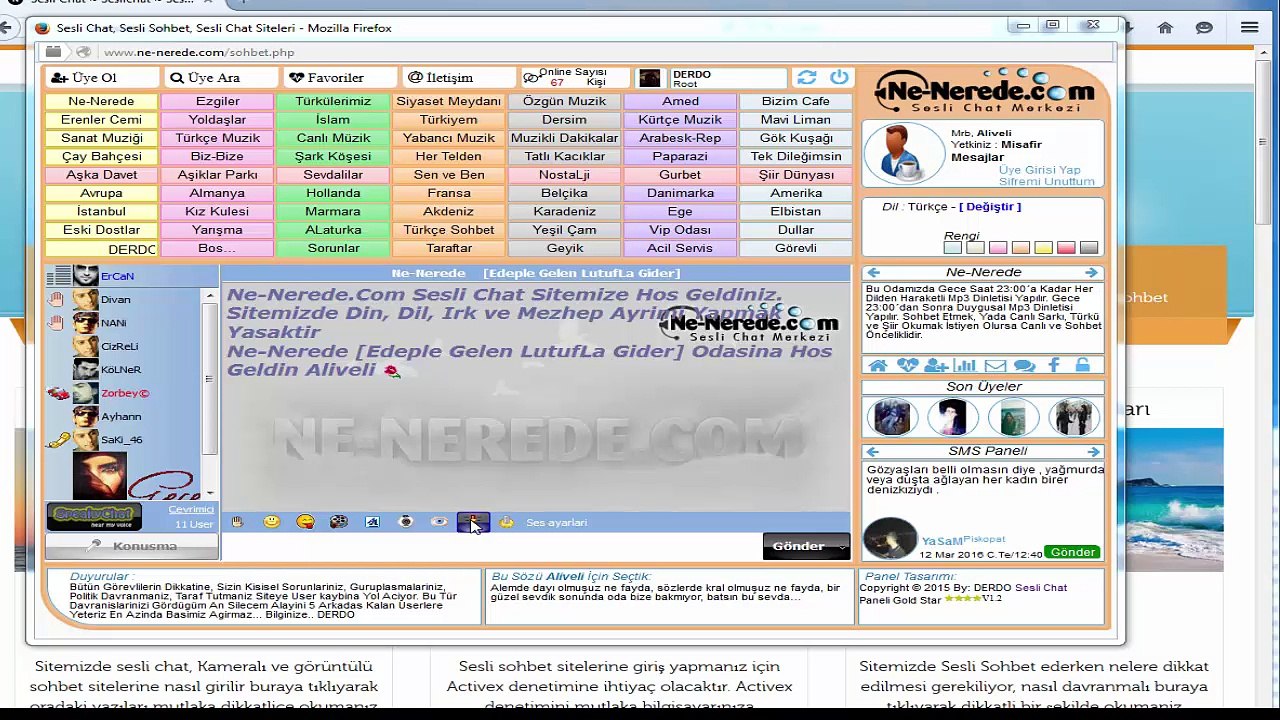Click the user list scrollbar up arrow

[210, 295]
